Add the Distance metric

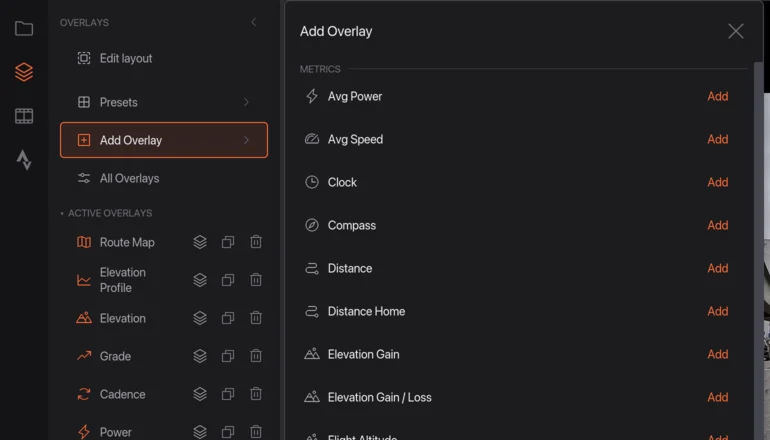(x=717, y=268)
